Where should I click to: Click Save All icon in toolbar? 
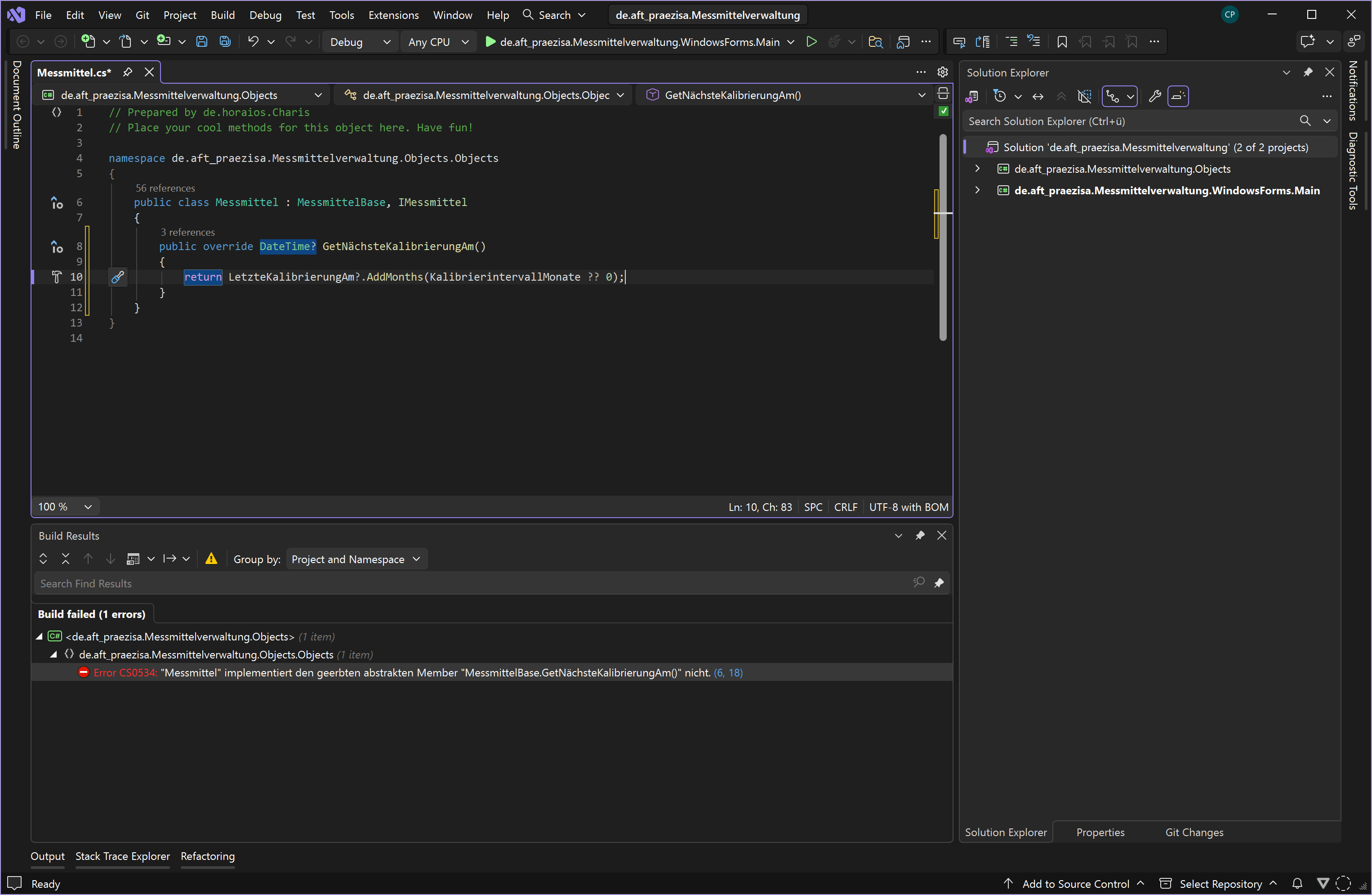tap(225, 41)
